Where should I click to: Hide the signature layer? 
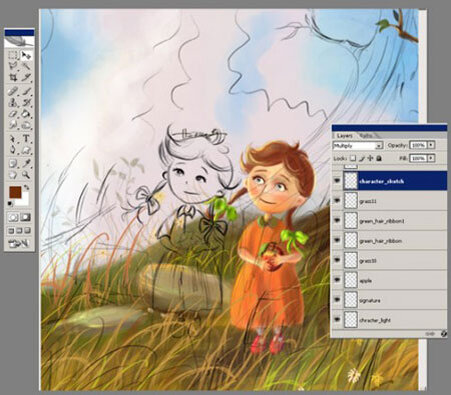click(337, 300)
